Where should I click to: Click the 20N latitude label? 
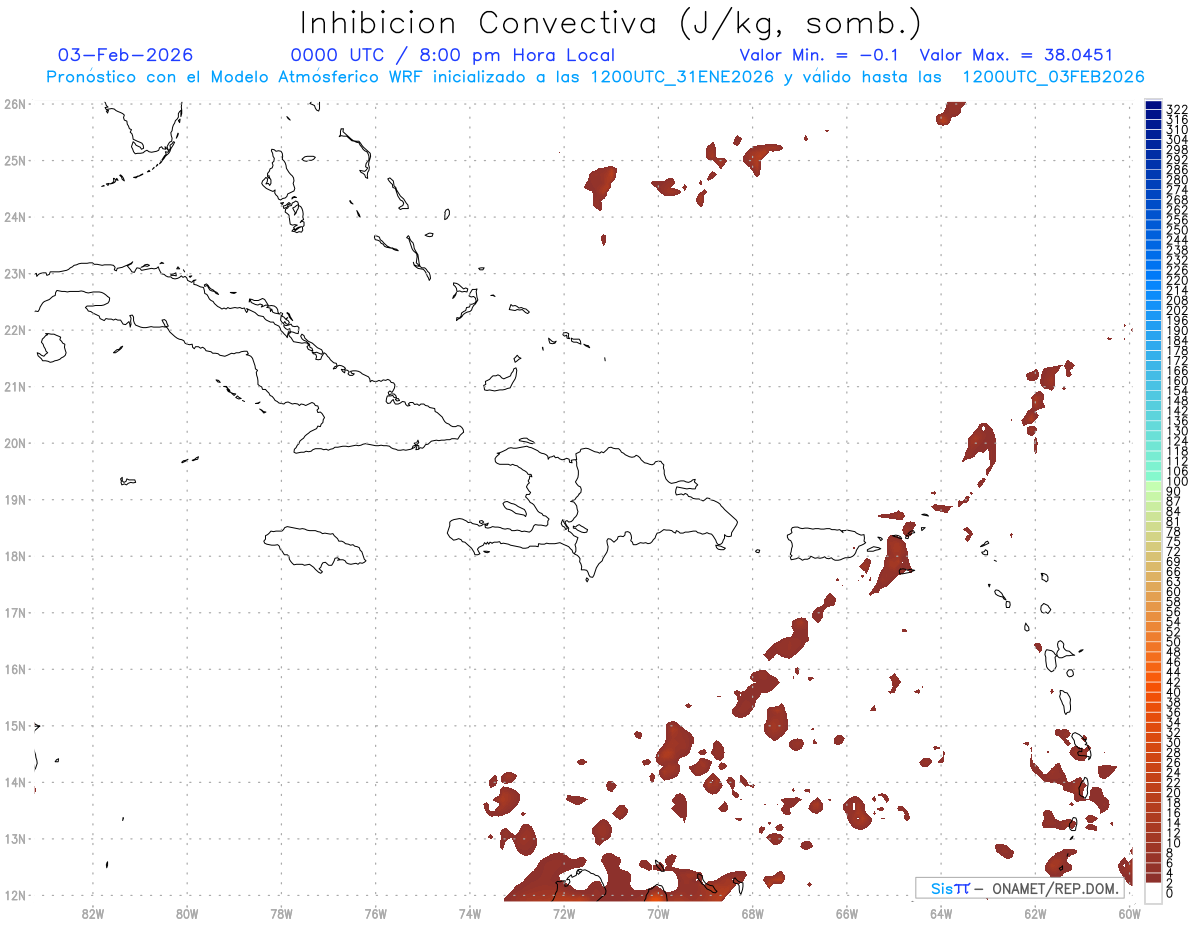[x=14, y=443]
